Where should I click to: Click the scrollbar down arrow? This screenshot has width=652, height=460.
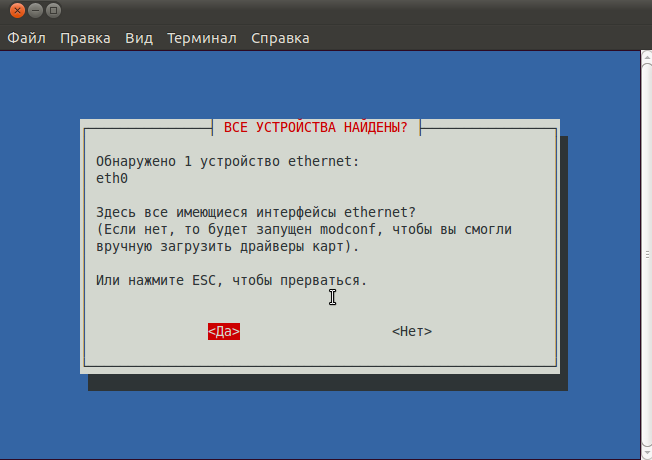[647, 455]
